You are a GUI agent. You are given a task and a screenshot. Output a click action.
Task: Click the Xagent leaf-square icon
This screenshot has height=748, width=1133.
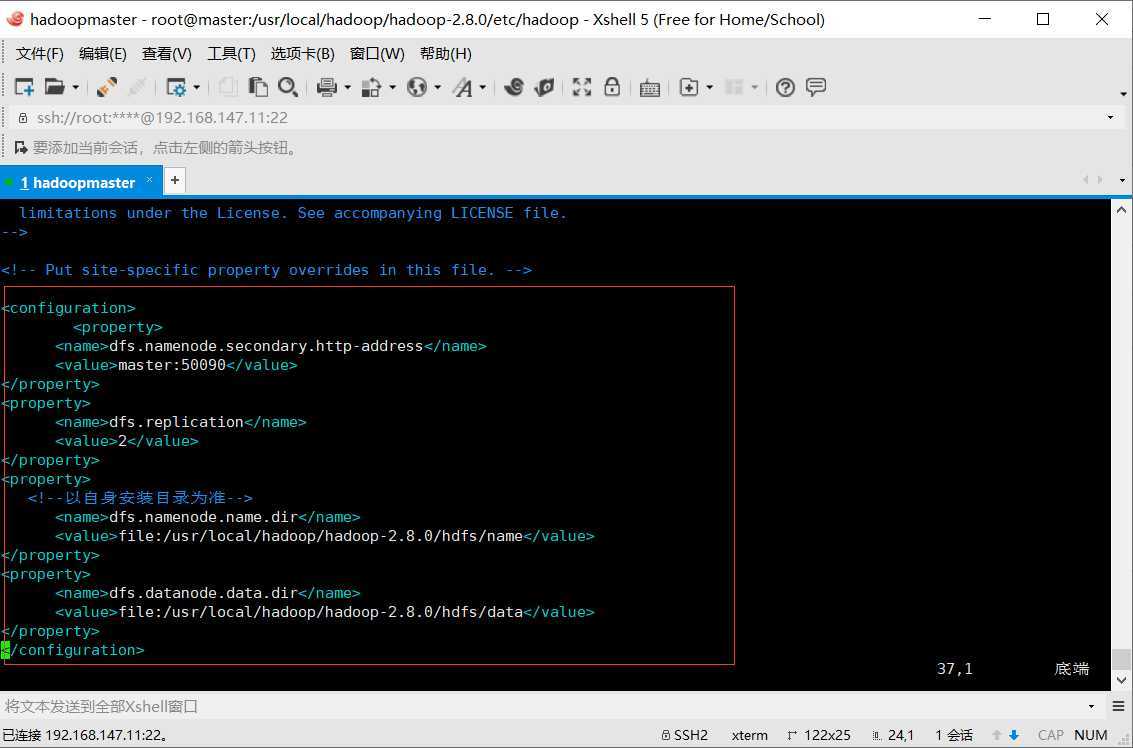coord(544,87)
